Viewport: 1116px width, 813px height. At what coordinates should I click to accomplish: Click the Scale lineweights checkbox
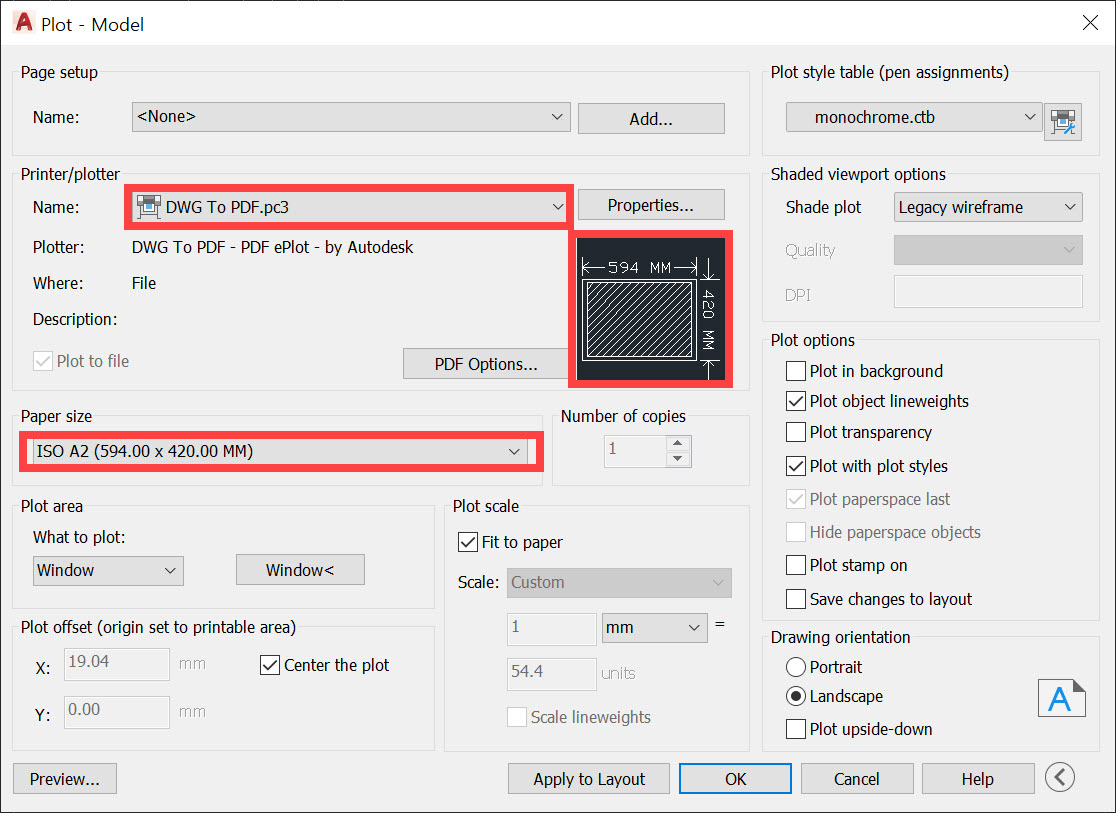517,717
